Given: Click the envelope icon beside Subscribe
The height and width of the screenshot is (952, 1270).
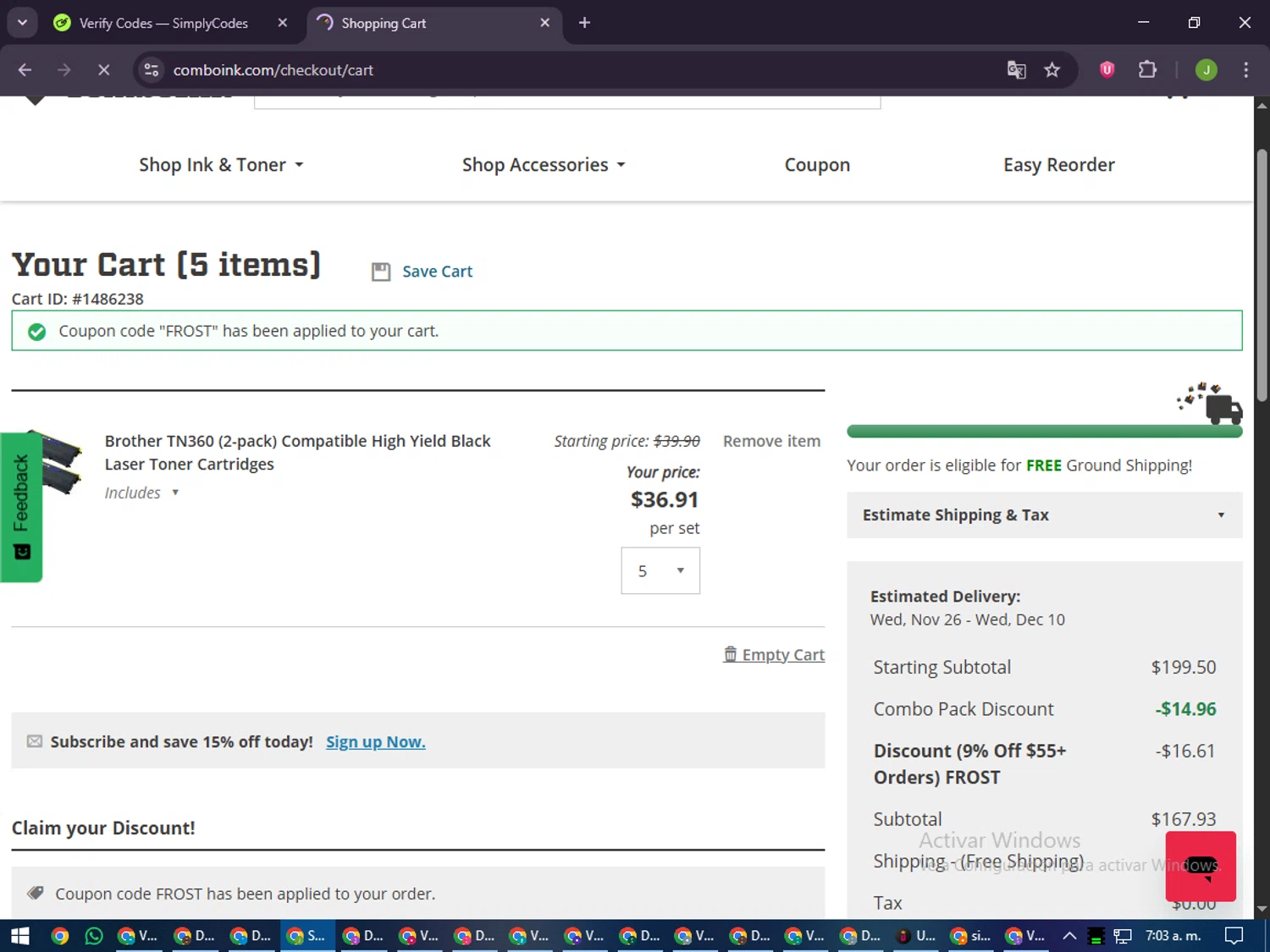Looking at the screenshot, I should (34, 741).
